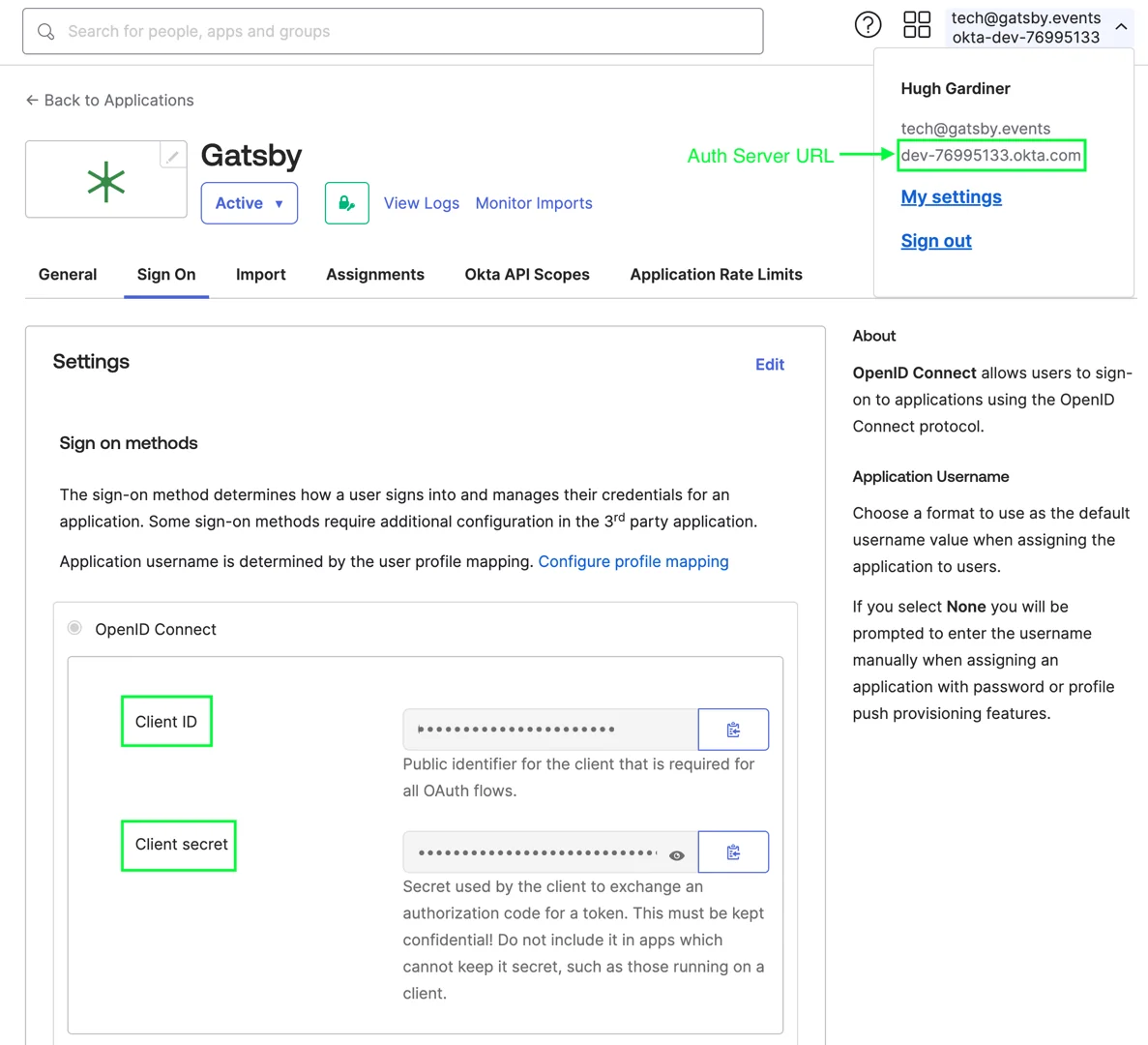Image resolution: width=1148 pixels, height=1045 pixels.
Task: Click the Gatsby application title
Action: point(251,155)
